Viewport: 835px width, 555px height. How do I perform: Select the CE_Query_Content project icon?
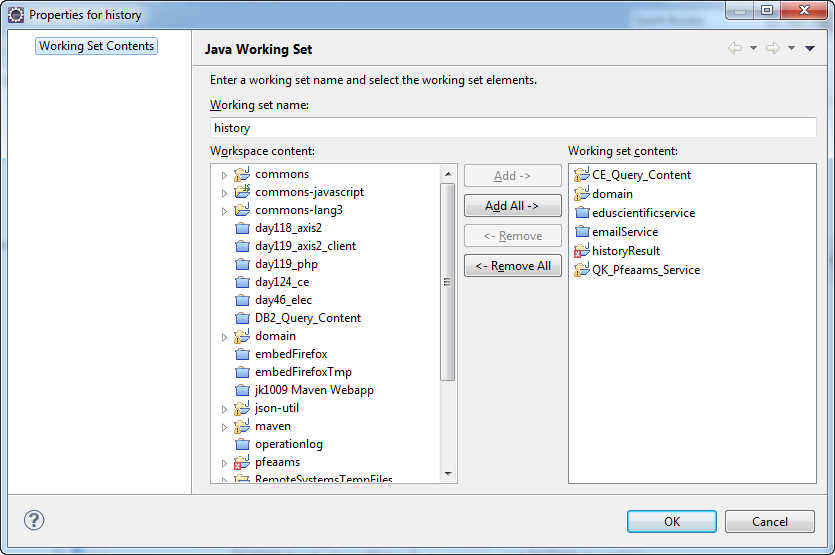pyautogui.click(x=582, y=175)
